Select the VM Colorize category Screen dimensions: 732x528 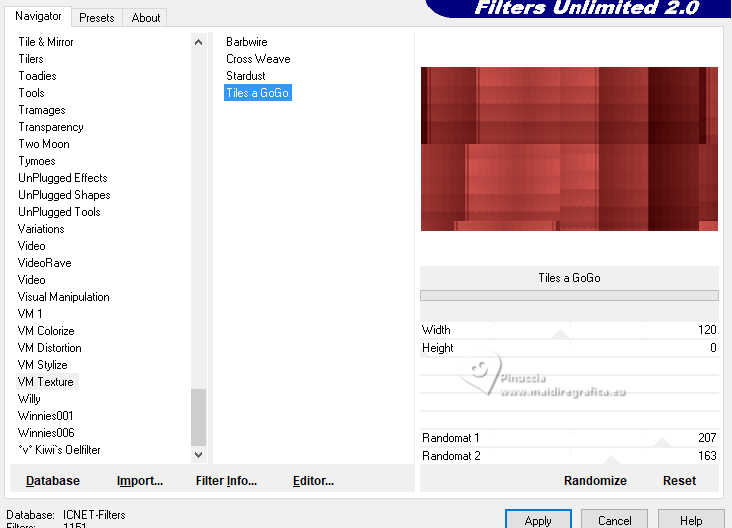(x=46, y=331)
